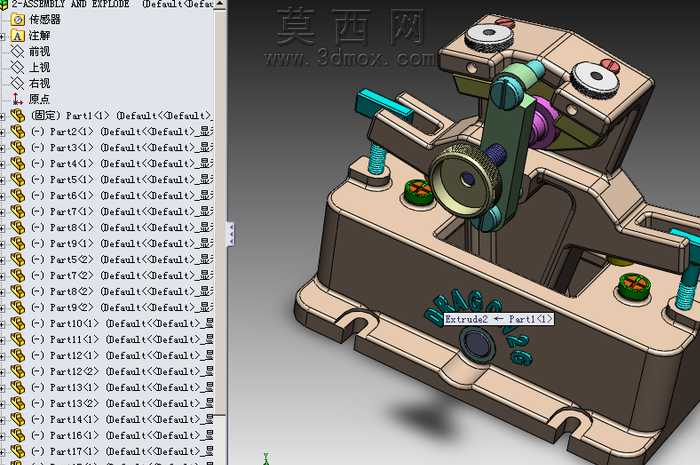Expand the Part6<1> tree node
Image resolution: width=700 pixels, height=465 pixels.
tap(2, 196)
